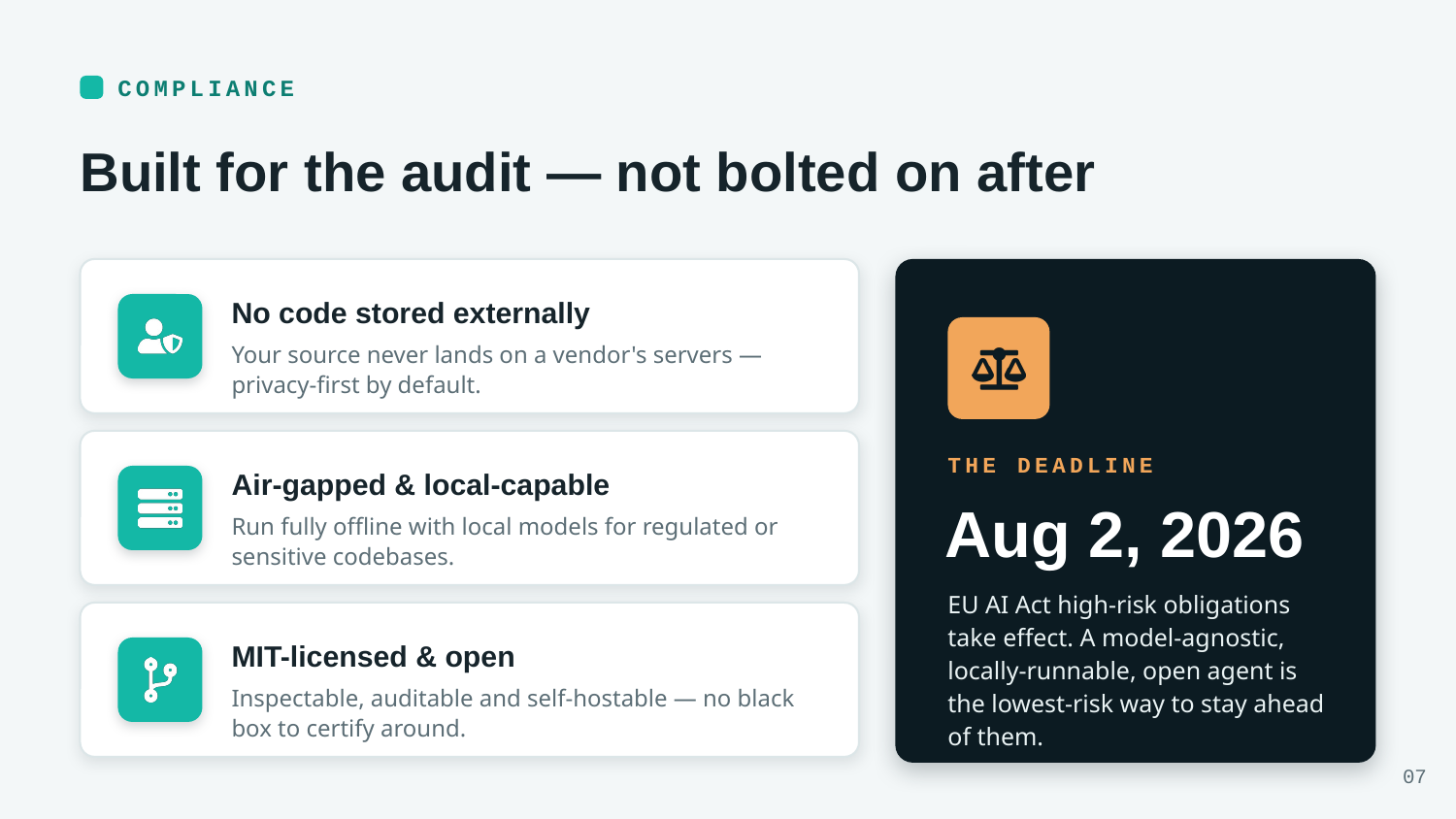This screenshot has height=819, width=1456.
Task: Click the 'Inspectable, auditable' description text
Action: [x=513, y=713]
